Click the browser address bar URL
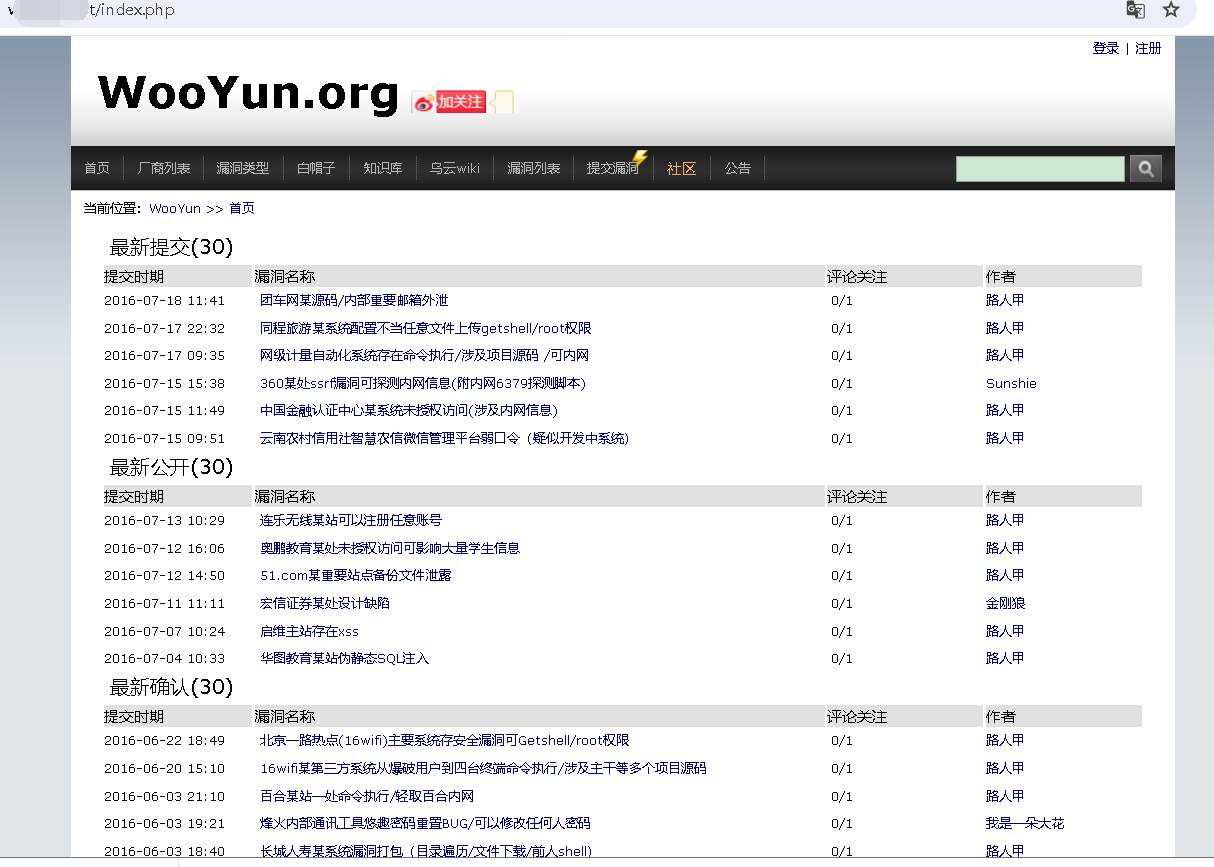Image resolution: width=1214 pixels, height=867 pixels. 132,10
